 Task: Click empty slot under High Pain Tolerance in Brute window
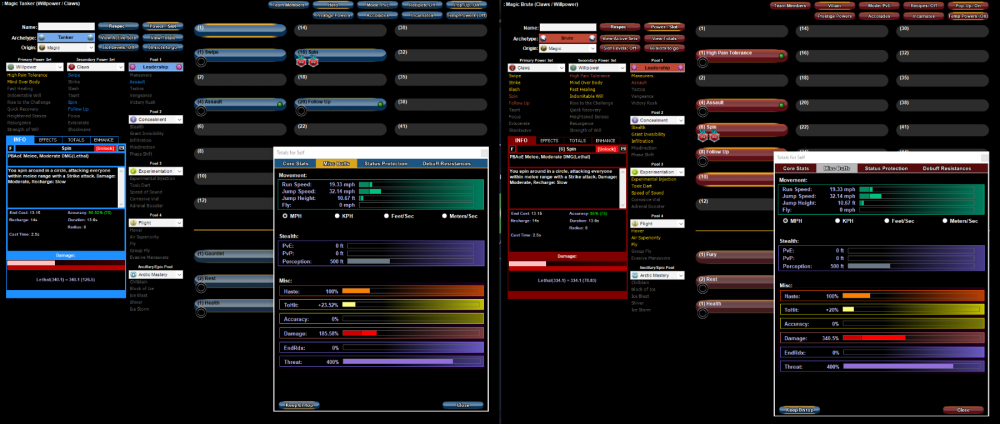(703, 62)
